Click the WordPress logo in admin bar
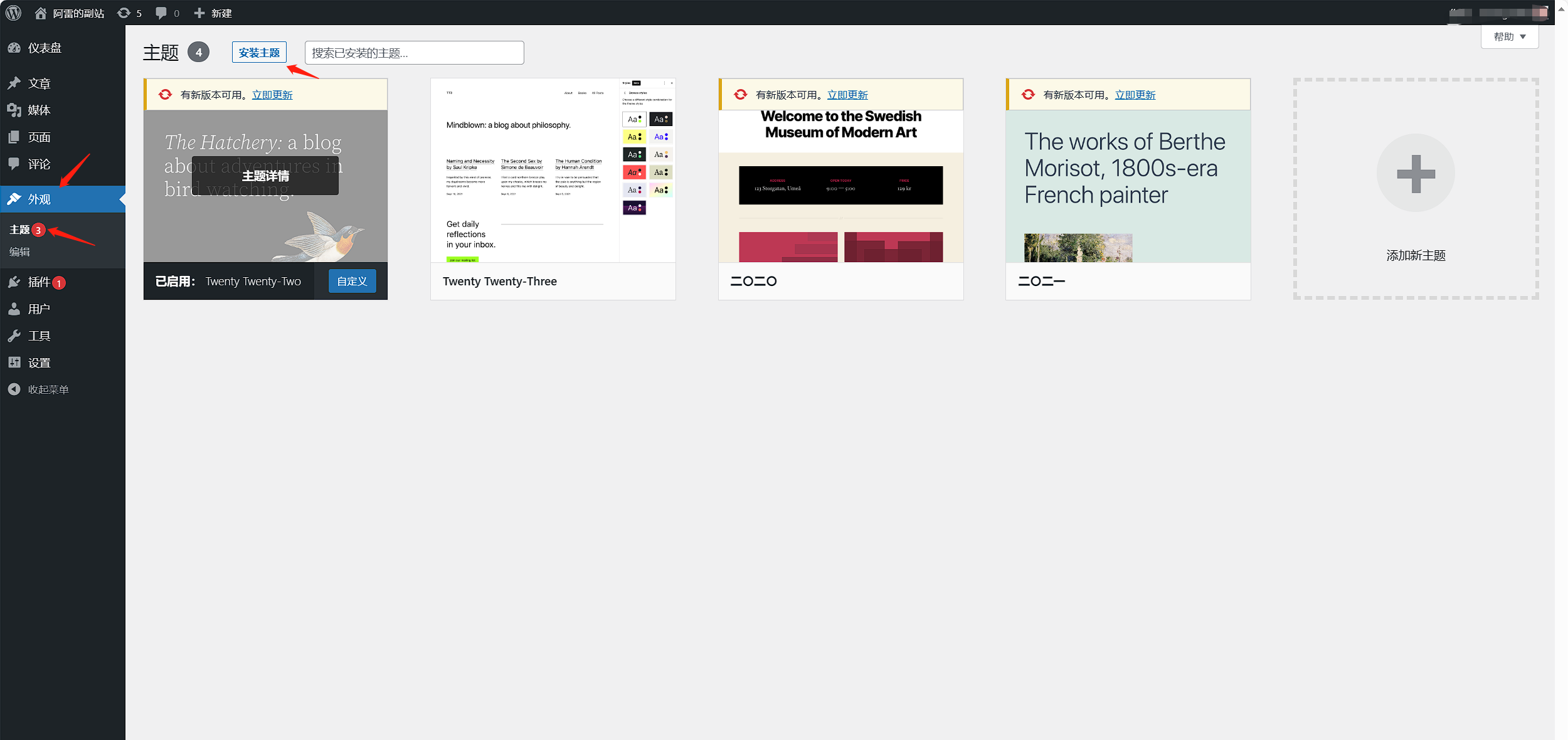Screen dimensions: 1568x740 [x=13, y=13]
